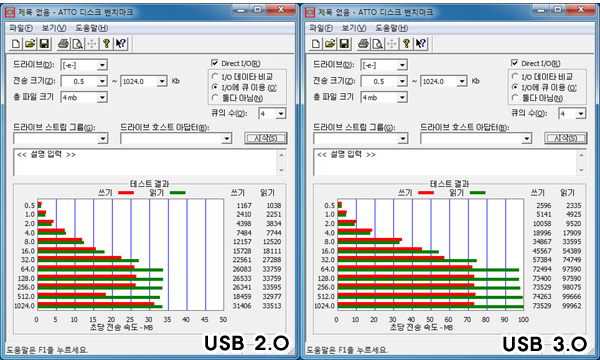600x360 pixels.
Task: Toggle Direct I/O checkbox in USB 2.0 window
Action: pos(214,63)
